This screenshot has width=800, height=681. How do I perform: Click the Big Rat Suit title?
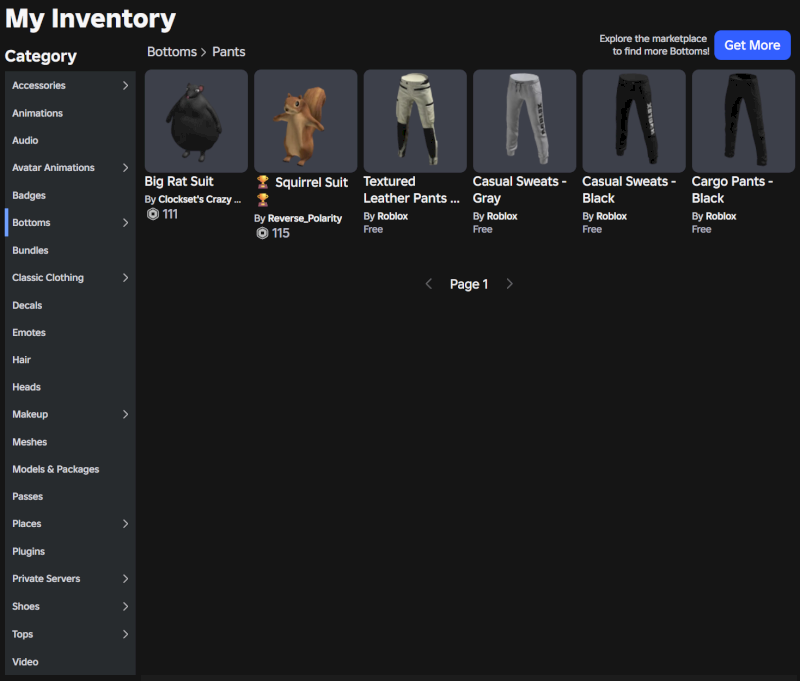179,182
